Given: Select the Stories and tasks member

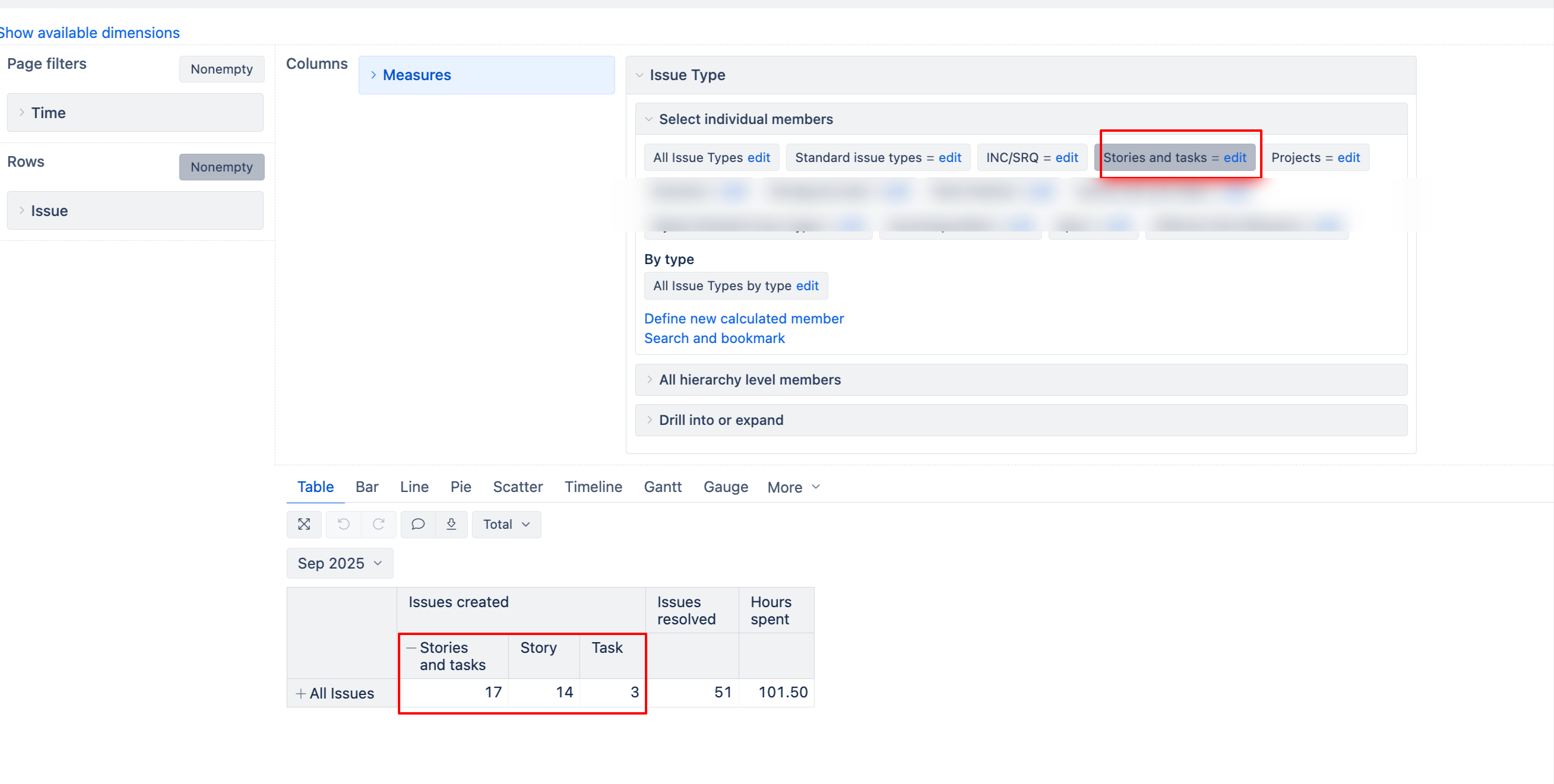Looking at the screenshot, I should coord(1154,157).
